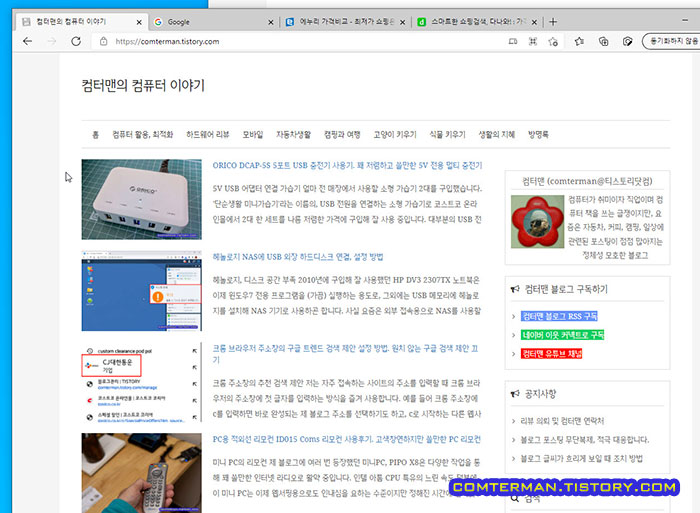Open the remote control photo thumbnail
Image resolution: width=700 pixels, height=513 pixels.
tap(142, 473)
